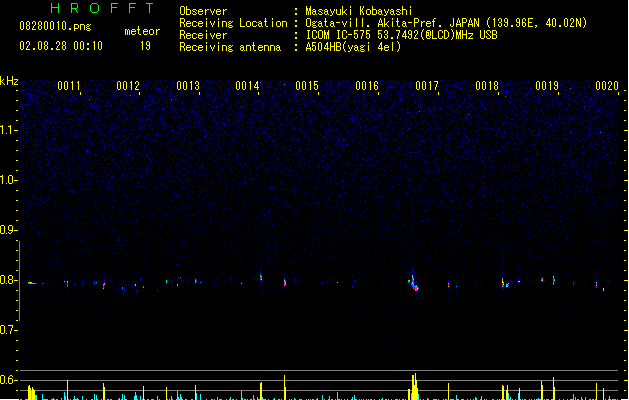Click the meteor echo just after 0014

pos(261,277)
